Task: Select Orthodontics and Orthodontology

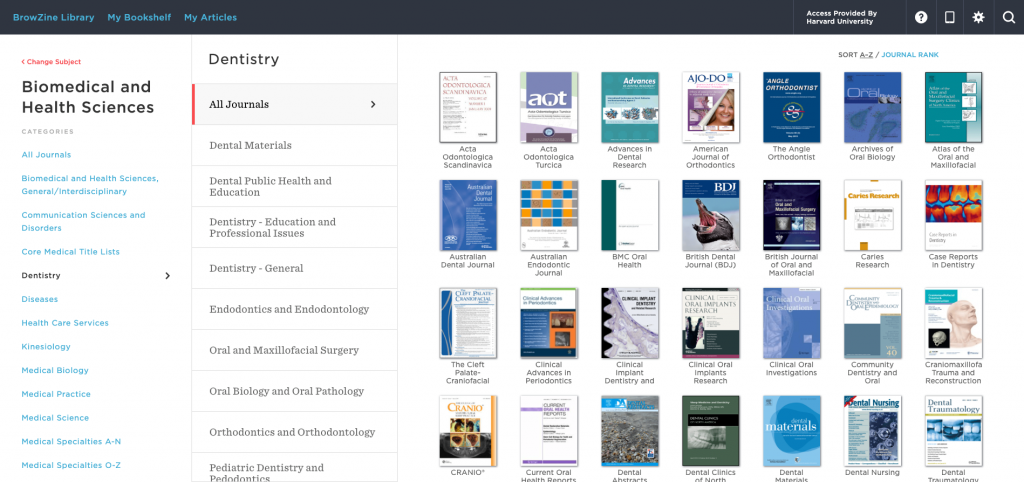Action: point(295,432)
